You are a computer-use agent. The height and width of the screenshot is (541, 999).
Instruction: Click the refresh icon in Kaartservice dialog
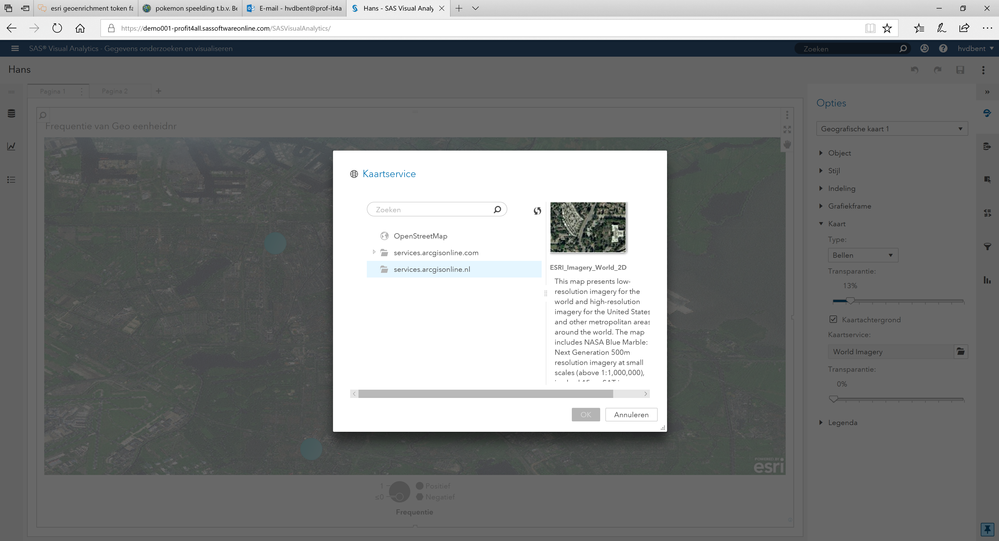coord(537,211)
